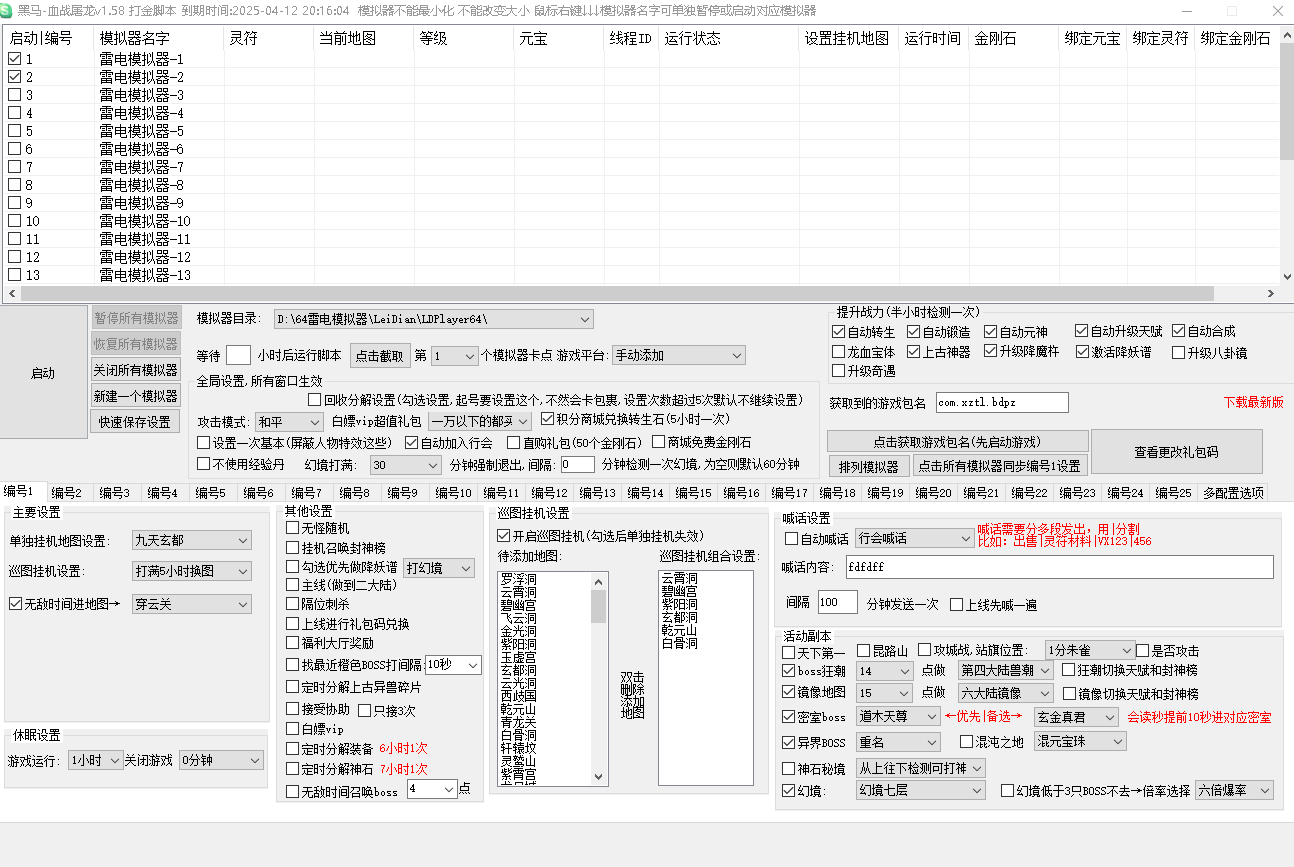Open the 编号10 tab
The height and width of the screenshot is (867, 1294).
452,493
